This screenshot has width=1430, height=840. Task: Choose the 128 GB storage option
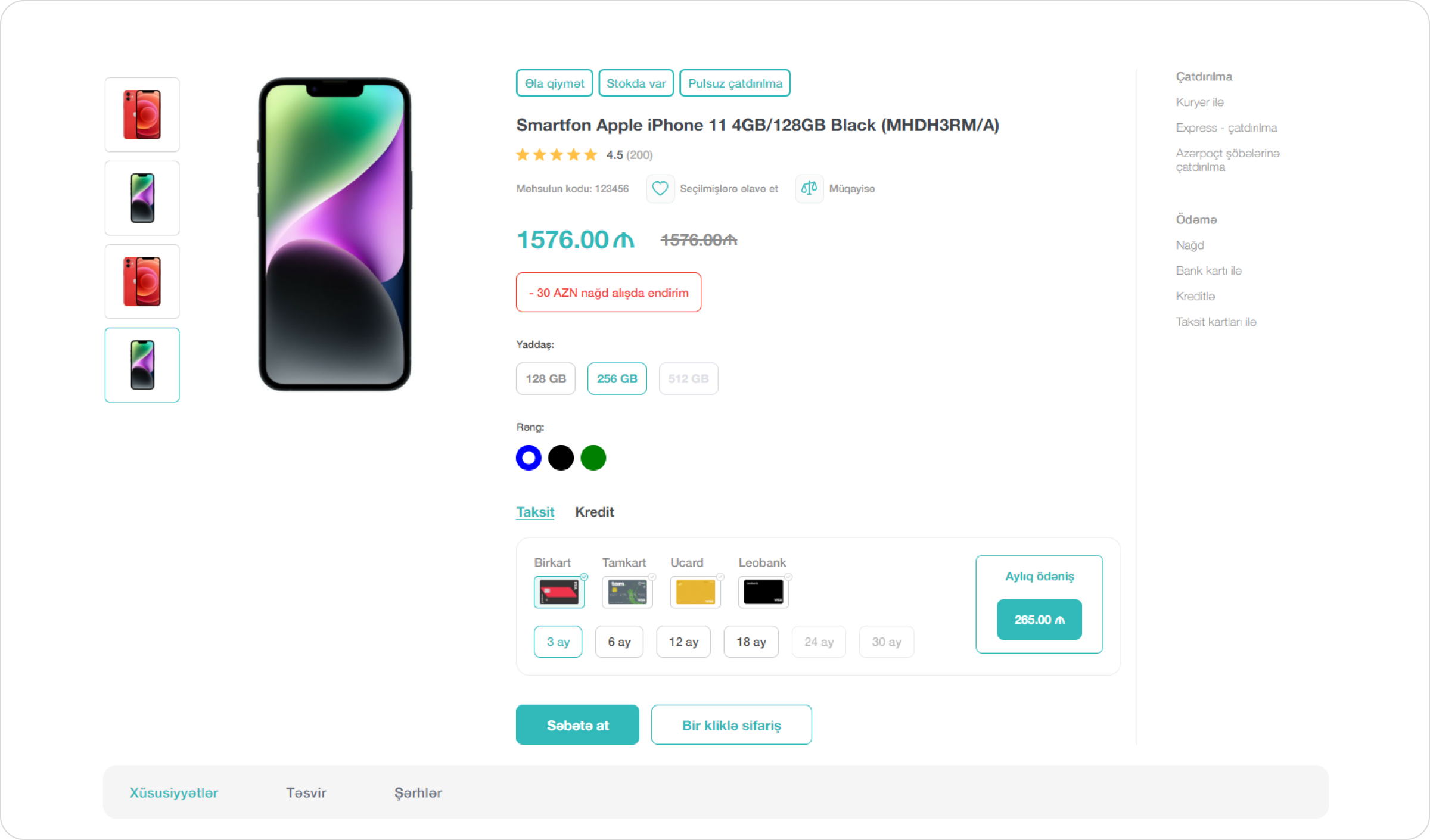[x=545, y=379]
